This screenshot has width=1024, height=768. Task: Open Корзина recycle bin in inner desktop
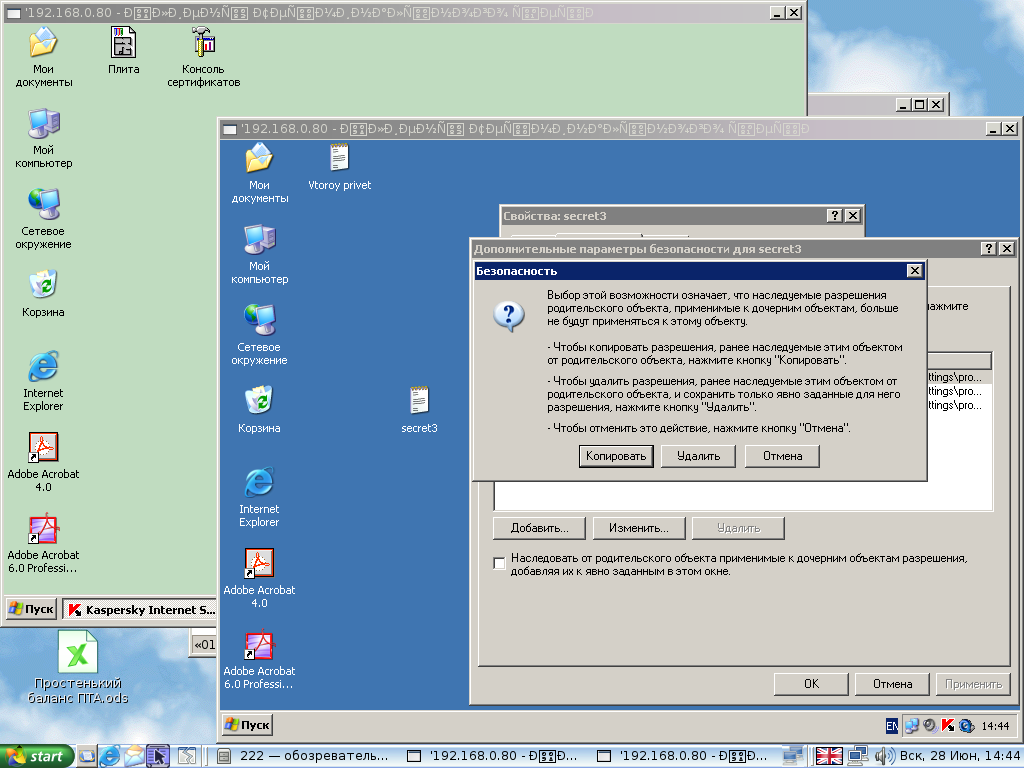(259, 401)
